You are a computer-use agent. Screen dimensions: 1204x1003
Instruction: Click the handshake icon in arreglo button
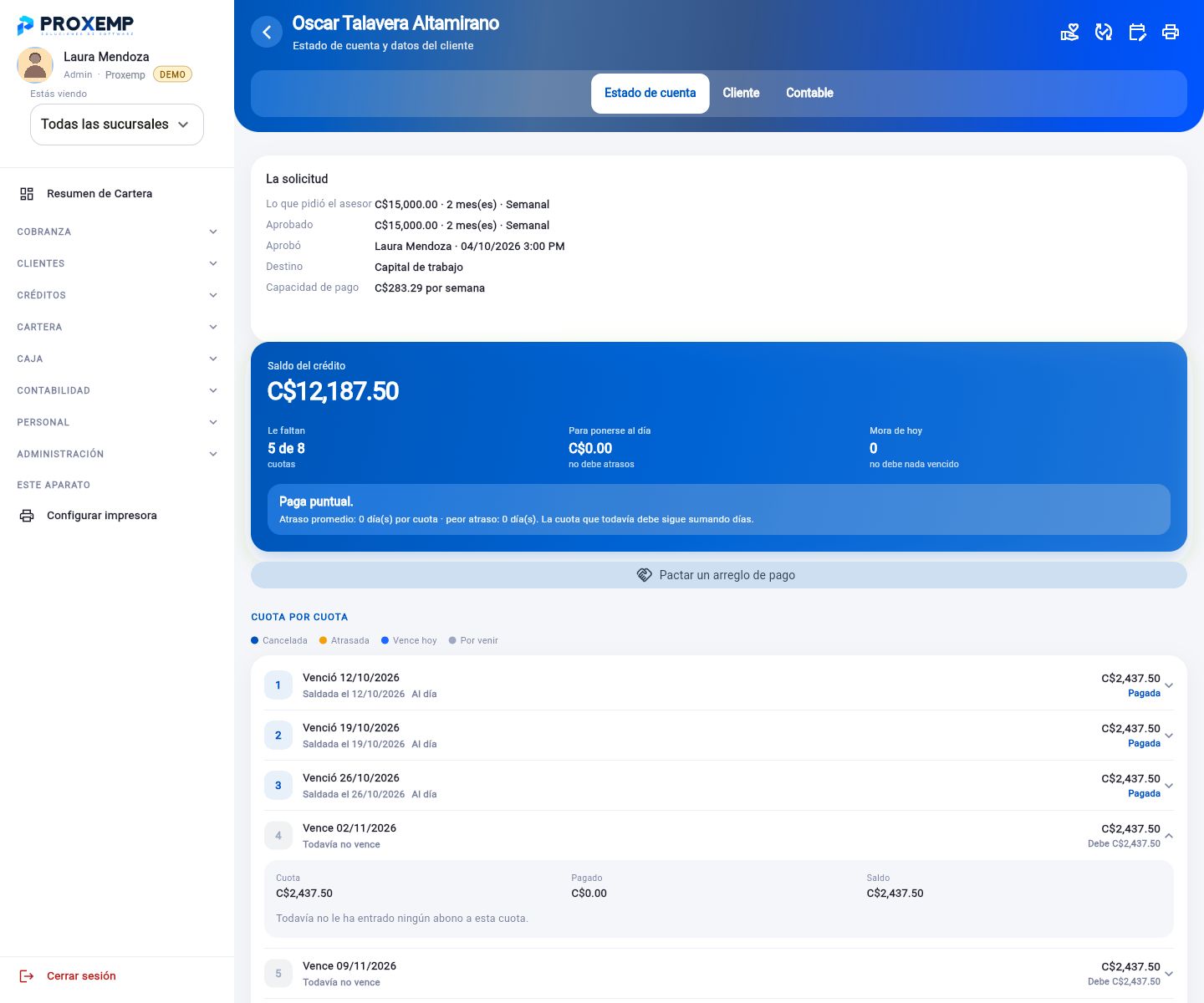[644, 575]
